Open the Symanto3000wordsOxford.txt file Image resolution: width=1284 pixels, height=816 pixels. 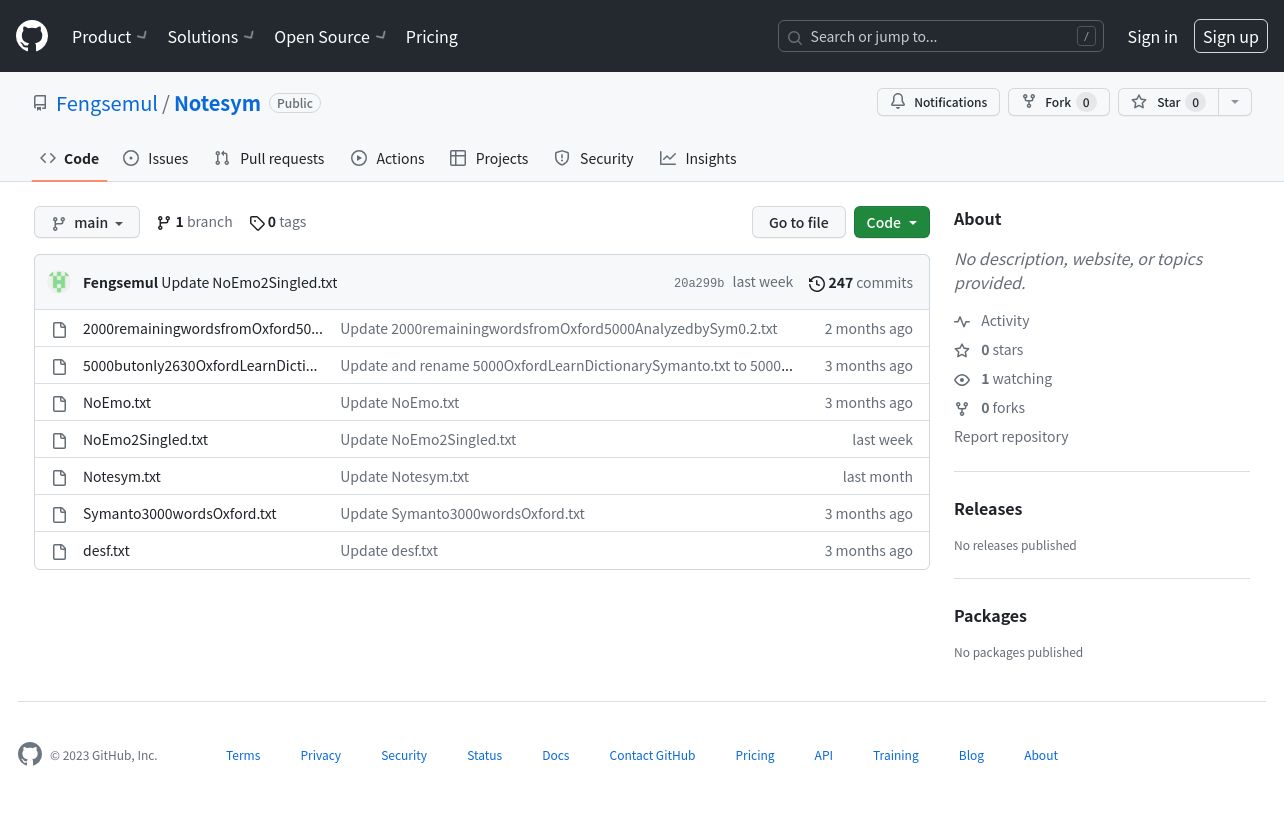pyautogui.click(x=180, y=514)
